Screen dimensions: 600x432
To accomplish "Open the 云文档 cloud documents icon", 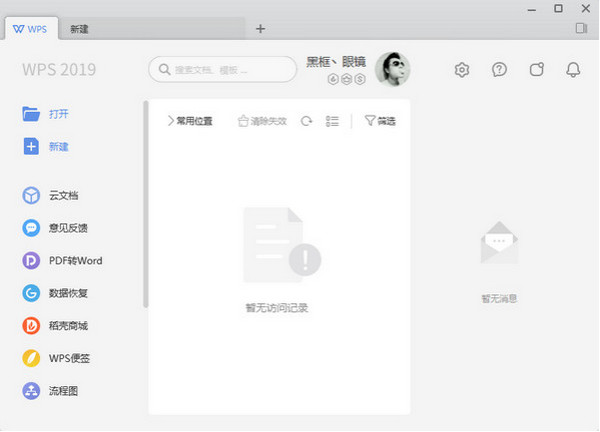I will [31, 195].
